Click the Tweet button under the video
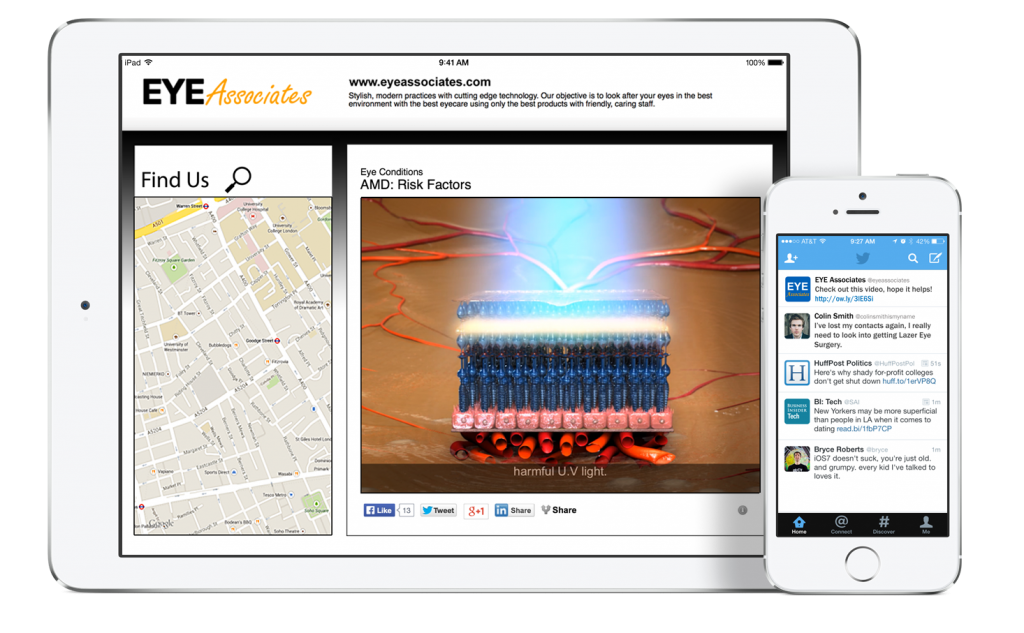The width and height of the screenshot is (1024, 633). click(438, 510)
